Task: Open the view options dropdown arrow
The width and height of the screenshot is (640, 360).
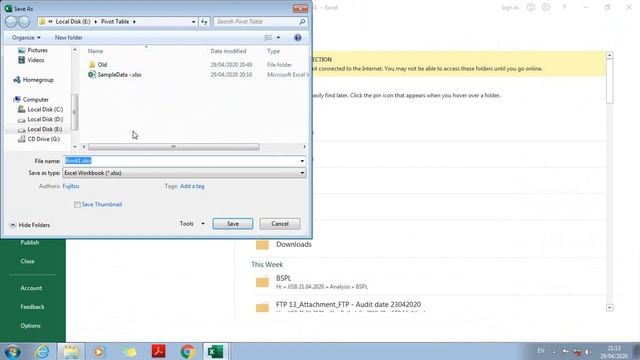Action: coord(278,38)
